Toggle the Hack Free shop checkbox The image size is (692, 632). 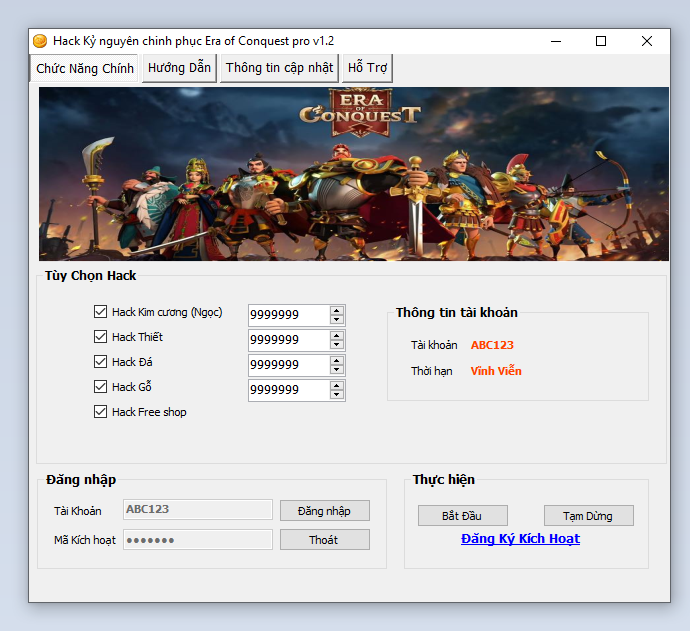[x=100, y=412]
